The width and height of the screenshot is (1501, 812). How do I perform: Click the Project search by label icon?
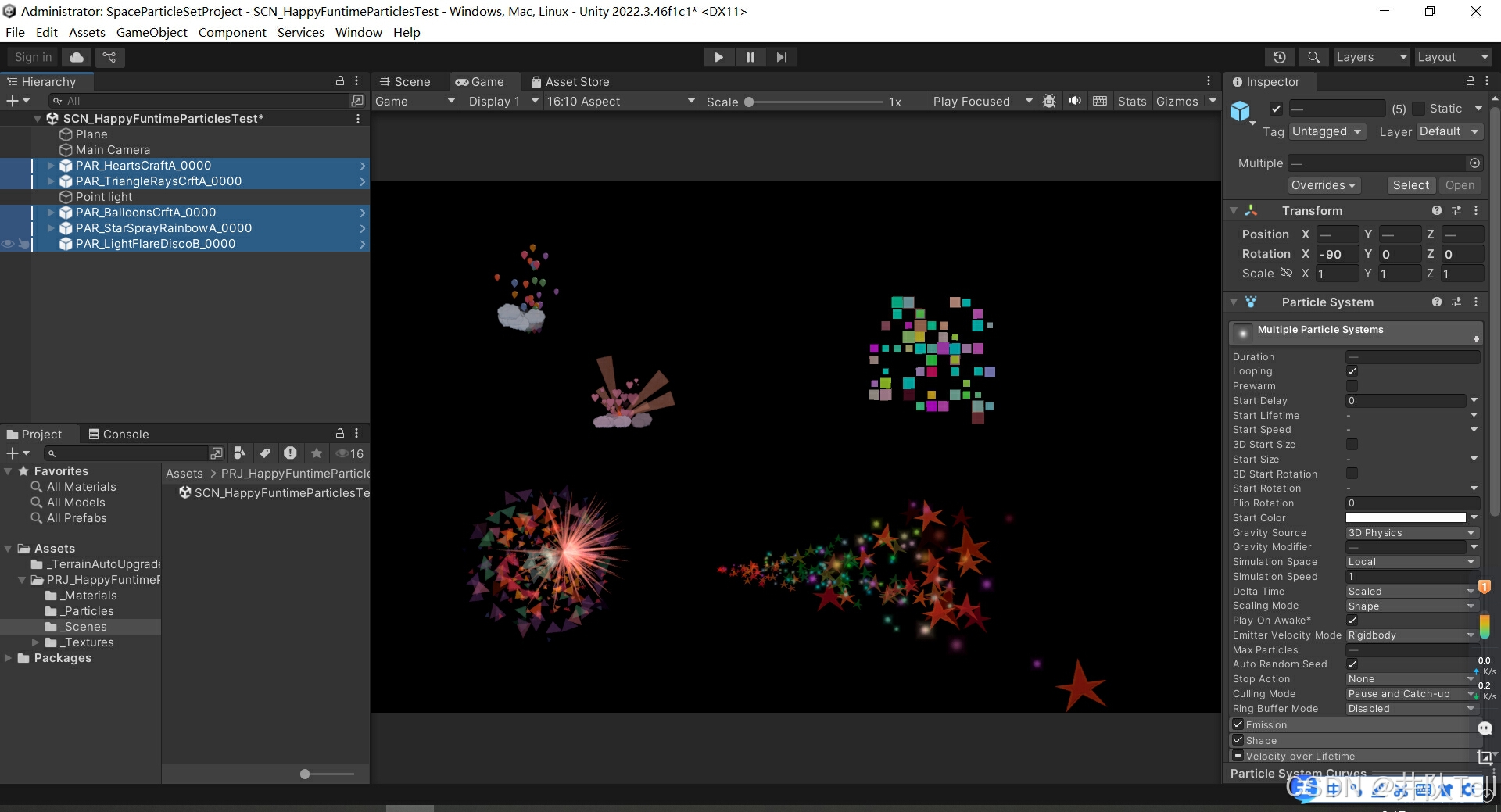(x=265, y=453)
